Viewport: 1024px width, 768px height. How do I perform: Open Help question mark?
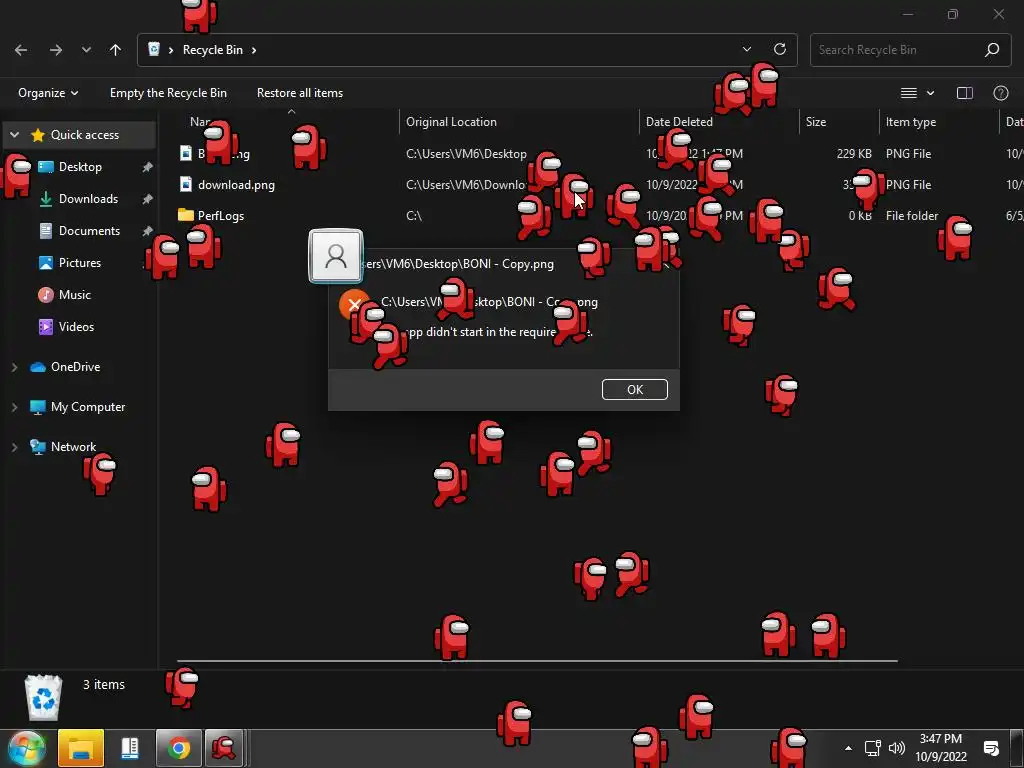point(1000,93)
